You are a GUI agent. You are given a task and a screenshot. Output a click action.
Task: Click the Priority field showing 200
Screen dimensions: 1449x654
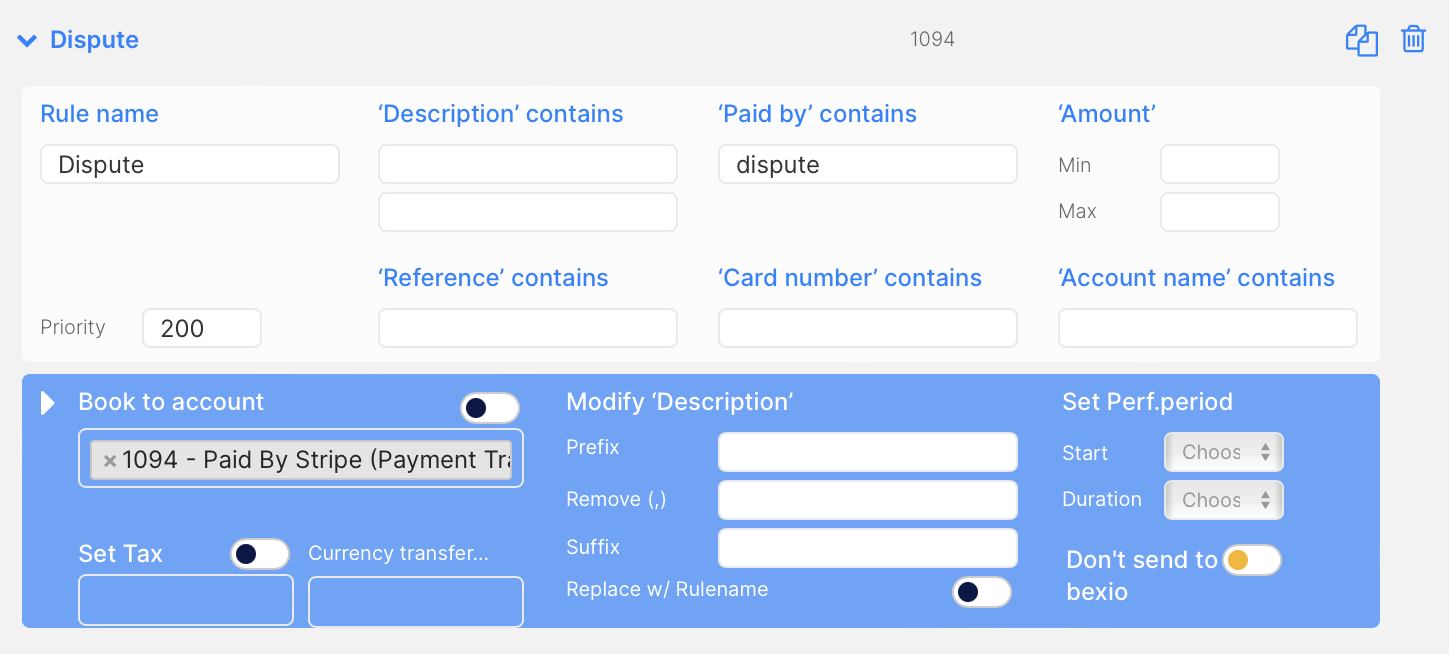pyautogui.click(x=202, y=328)
